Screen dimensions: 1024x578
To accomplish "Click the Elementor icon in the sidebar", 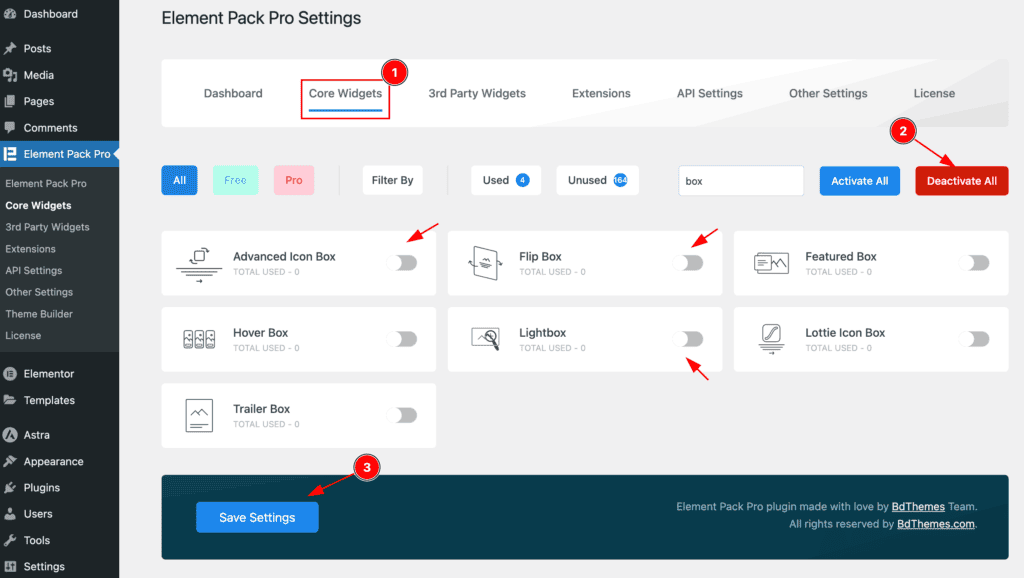I will click(x=10, y=374).
